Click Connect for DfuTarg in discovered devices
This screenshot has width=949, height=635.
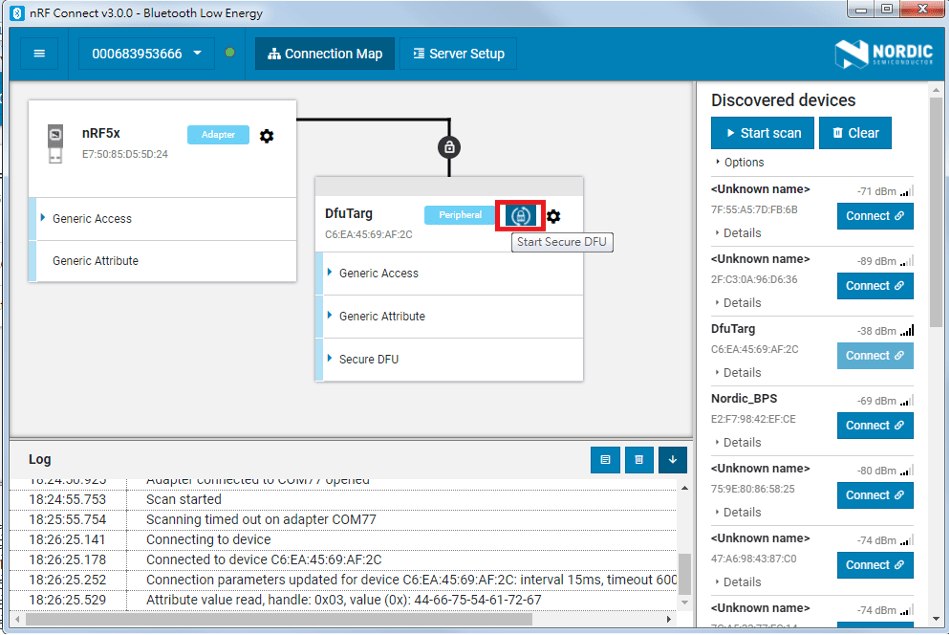pos(875,355)
